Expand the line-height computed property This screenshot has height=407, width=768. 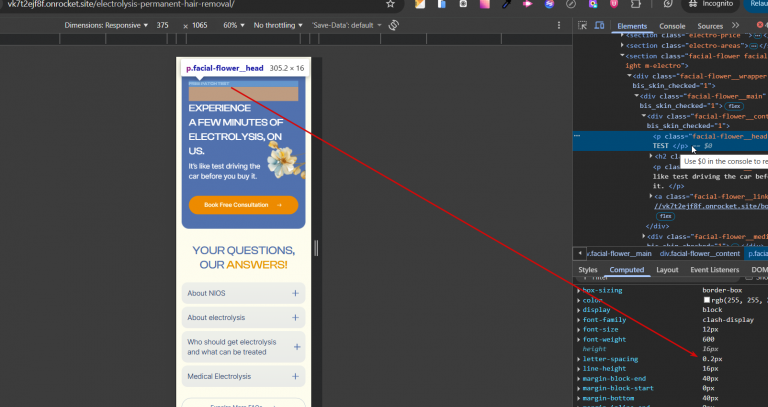click(x=578, y=369)
